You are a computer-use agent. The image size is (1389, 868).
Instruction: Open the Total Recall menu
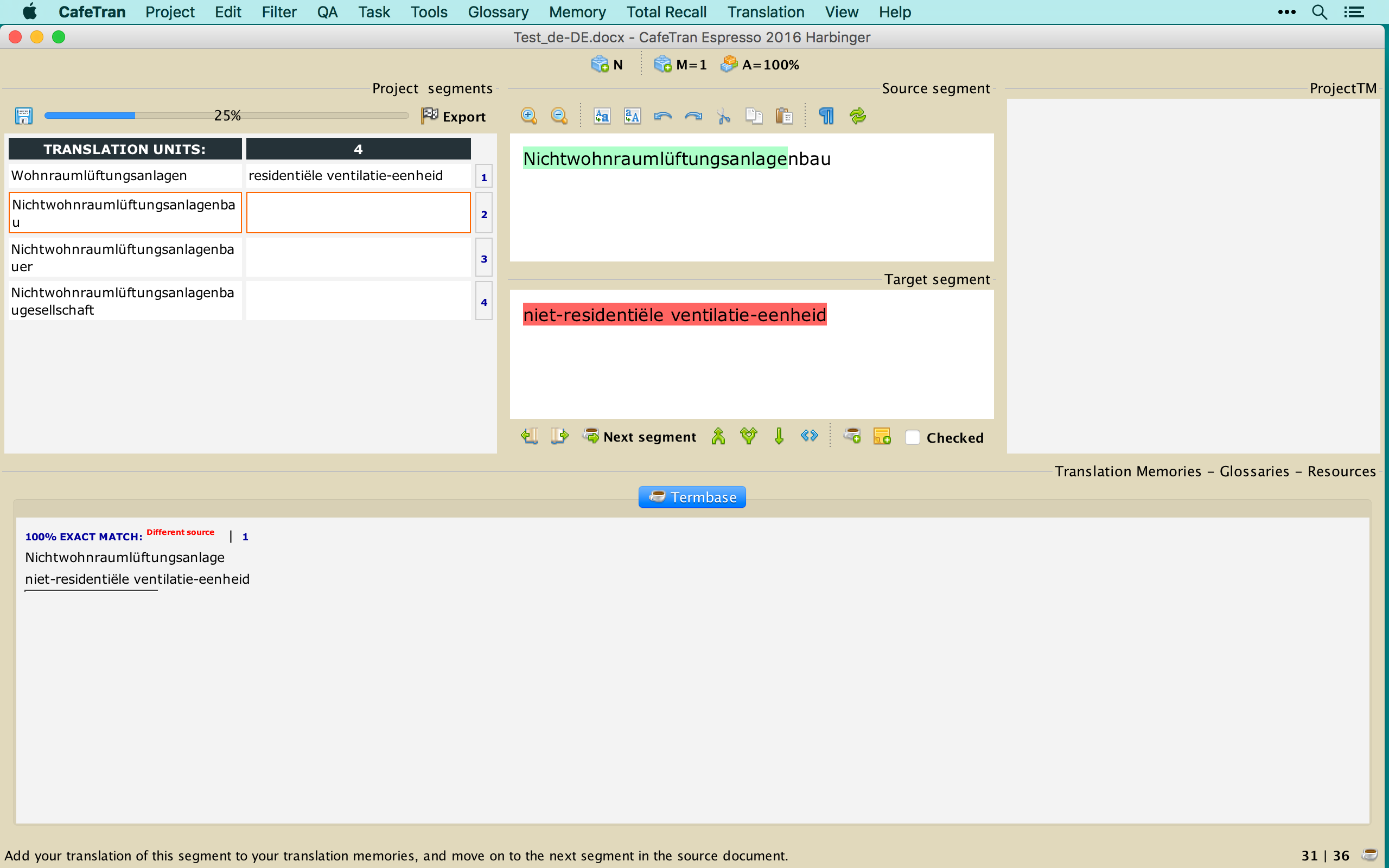(x=666, y=12)
